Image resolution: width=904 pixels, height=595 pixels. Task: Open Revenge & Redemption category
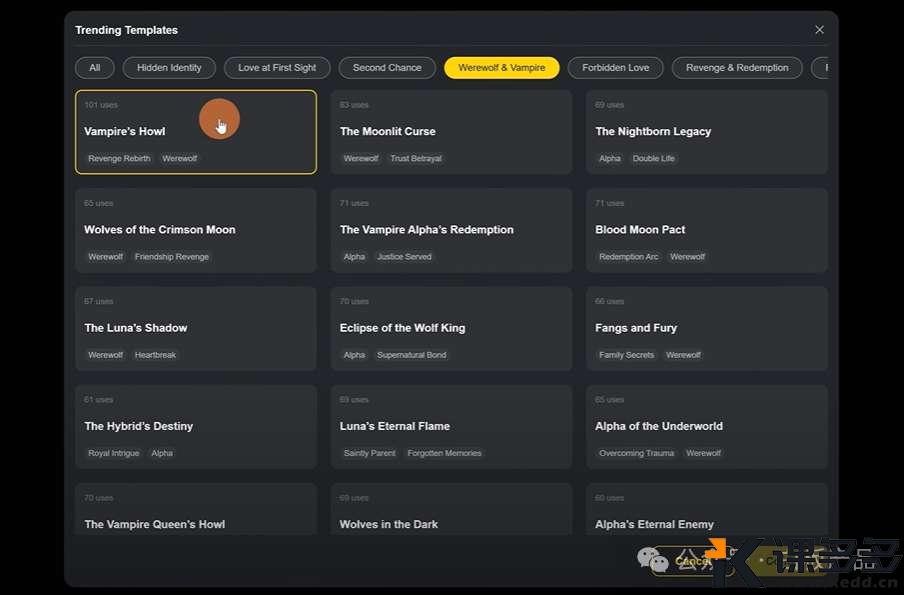pos(737,68)
